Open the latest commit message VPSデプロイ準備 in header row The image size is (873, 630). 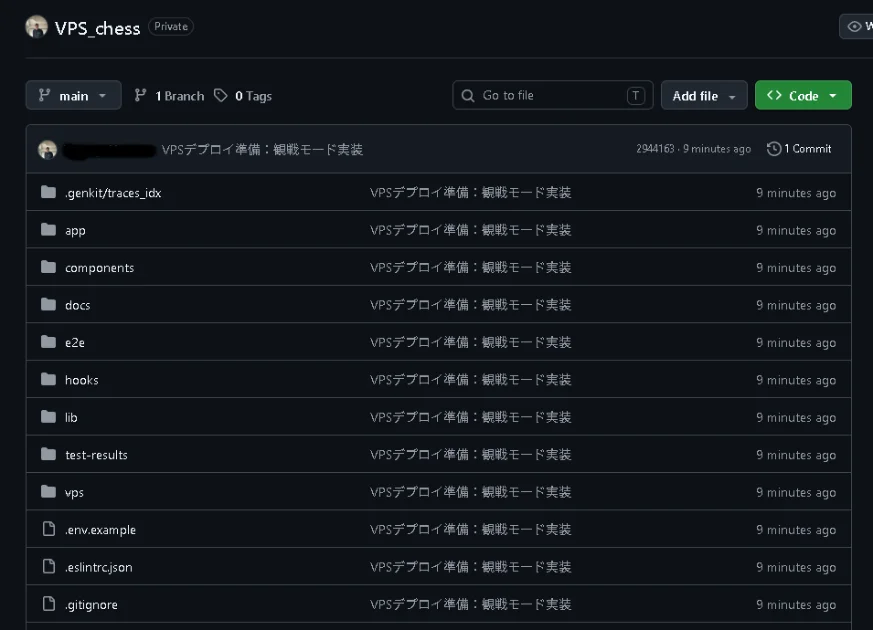click(262, 149)
